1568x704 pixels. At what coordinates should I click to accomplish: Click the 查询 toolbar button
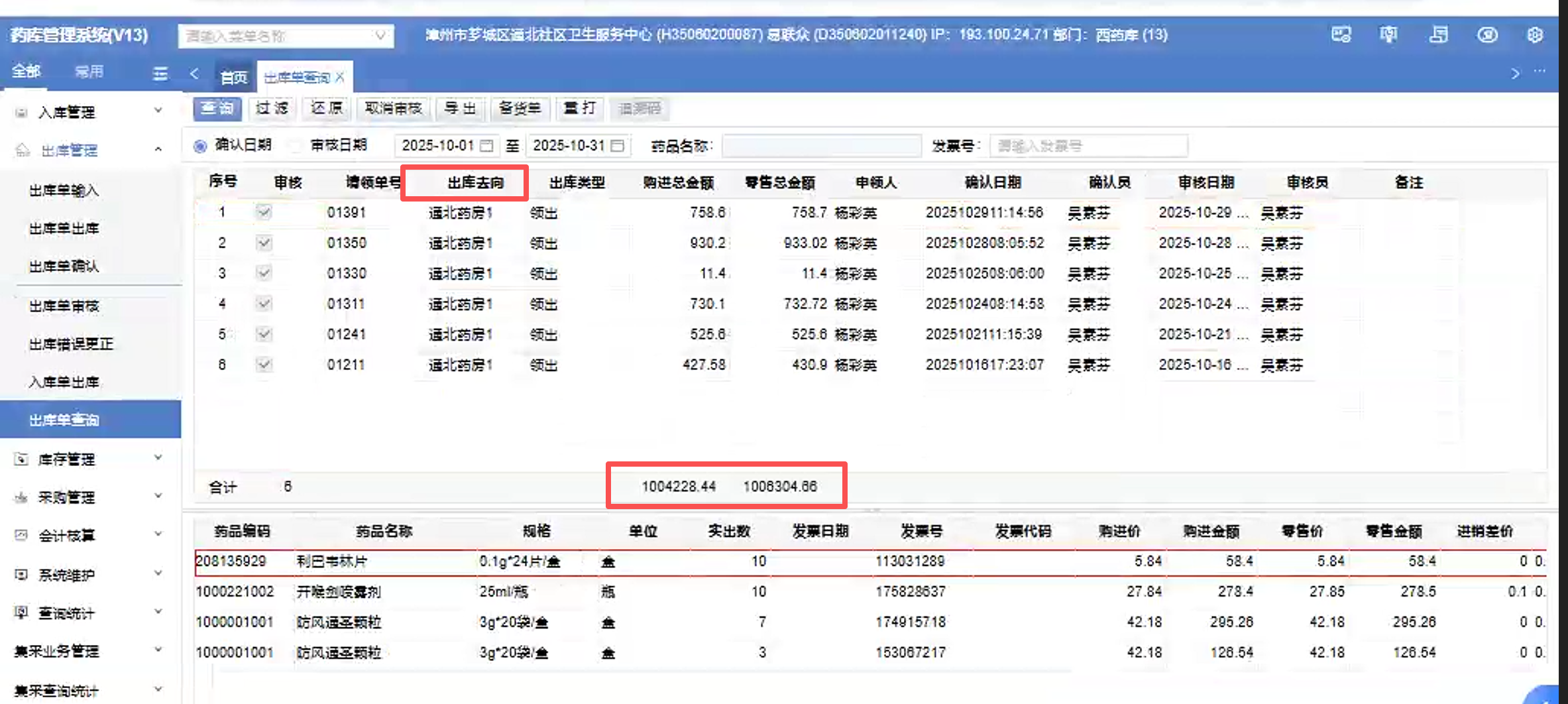point(217,109)
